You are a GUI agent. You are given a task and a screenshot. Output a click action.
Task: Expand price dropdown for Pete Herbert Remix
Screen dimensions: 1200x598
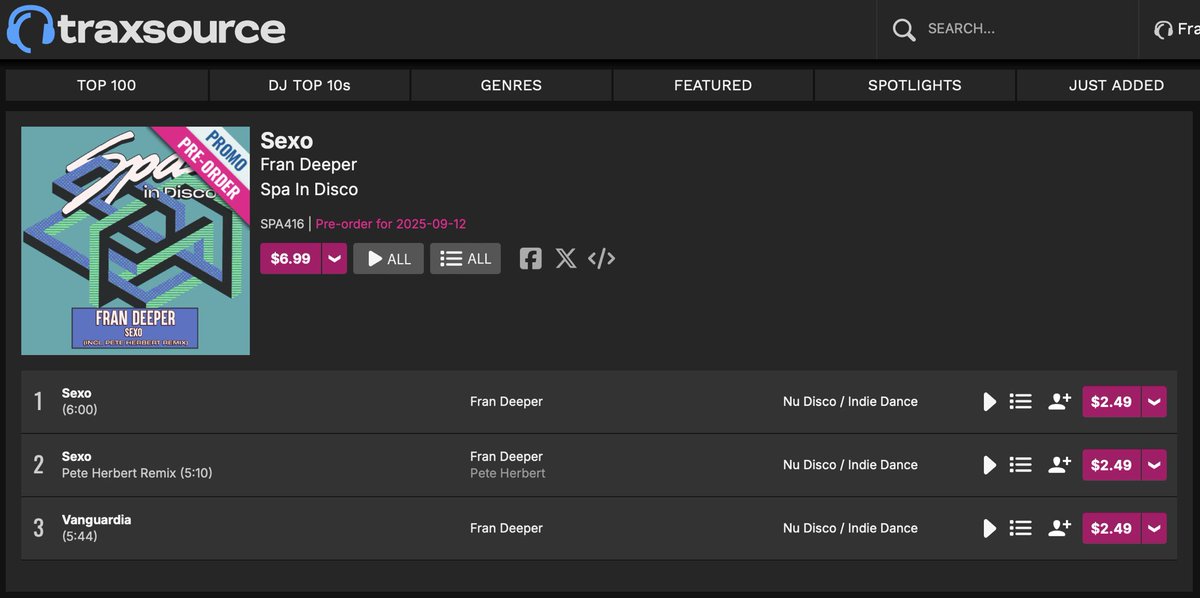[x=1154, y=465]
